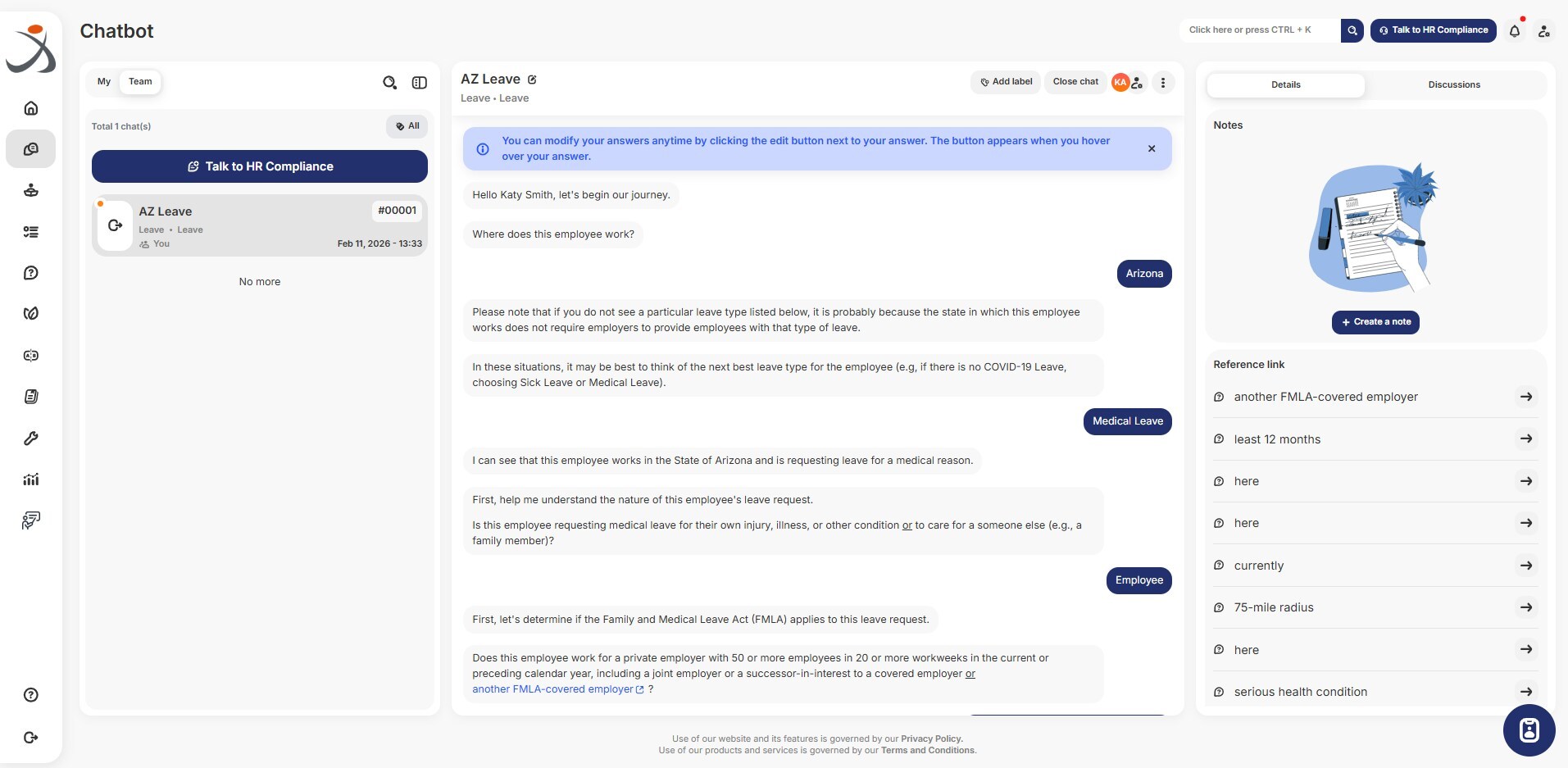Switch to the My chats toggle
Viewport: 1568px width, 768px height.
coord(104,82)
